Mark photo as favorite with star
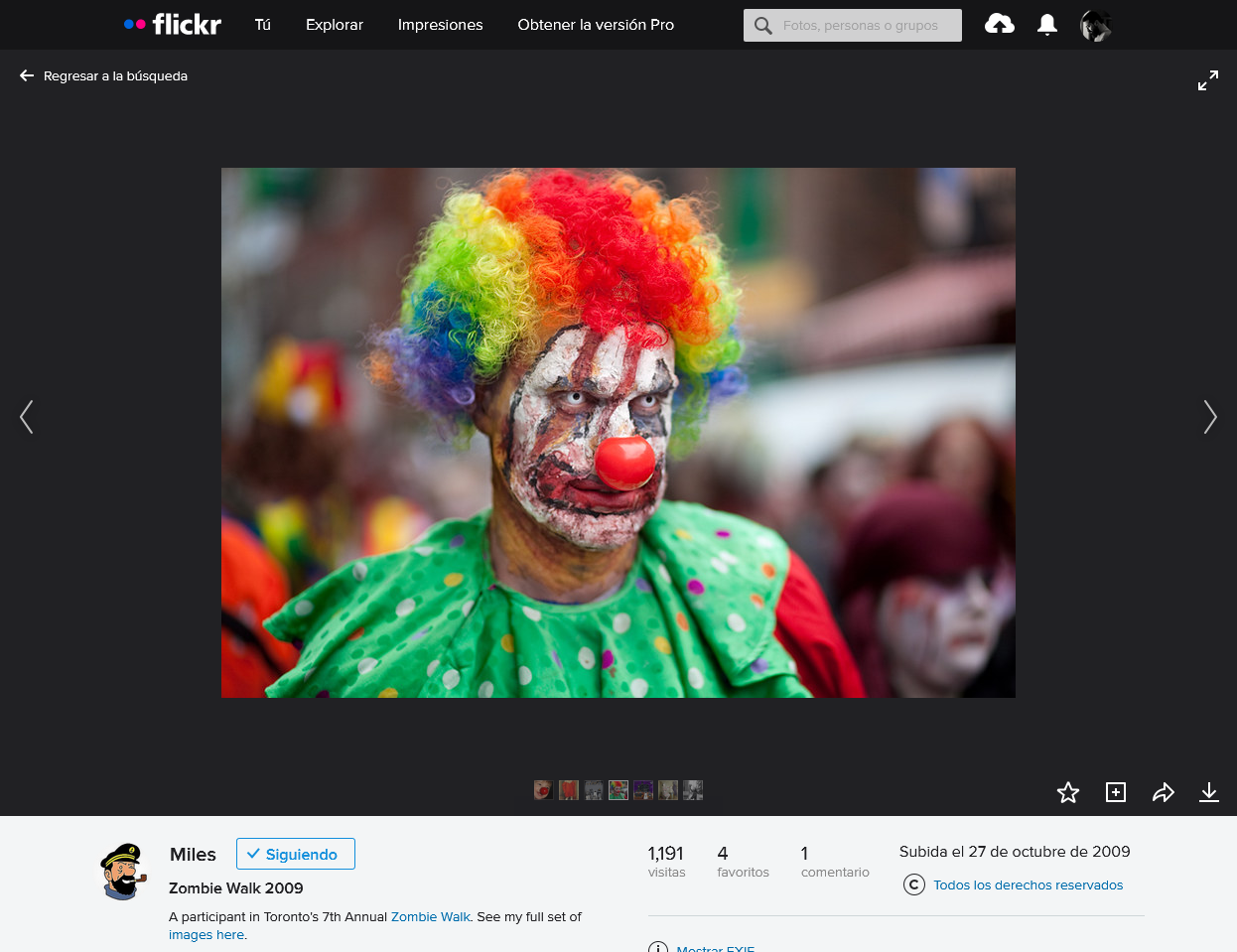Viewport: 1237px width, 952px height. coord(1067,792)
